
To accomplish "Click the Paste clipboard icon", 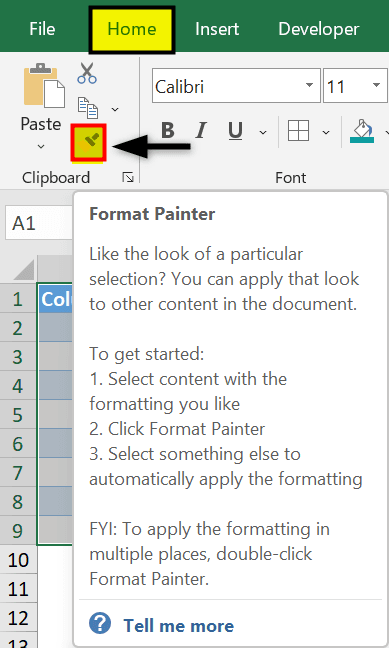I will click(44, 85).
